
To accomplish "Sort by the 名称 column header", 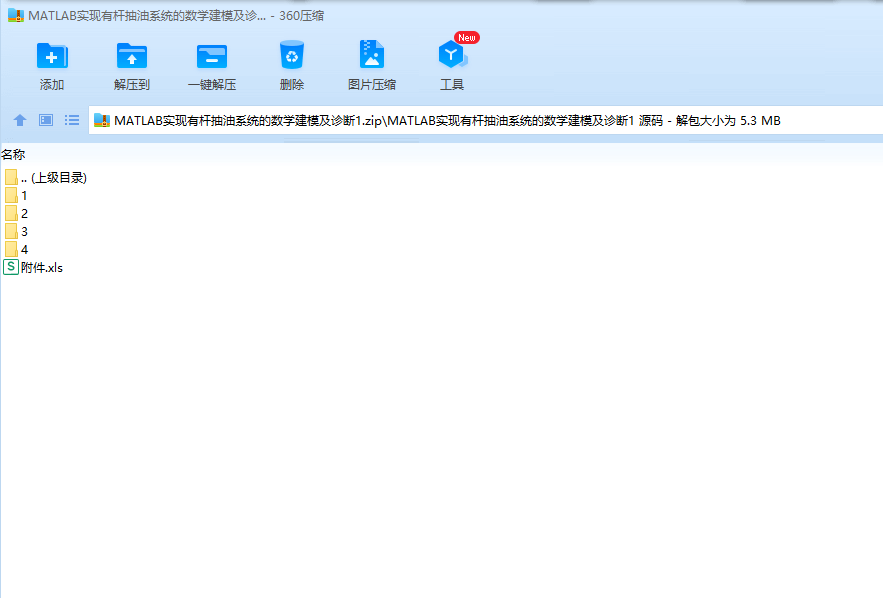I will click(13, 154).
